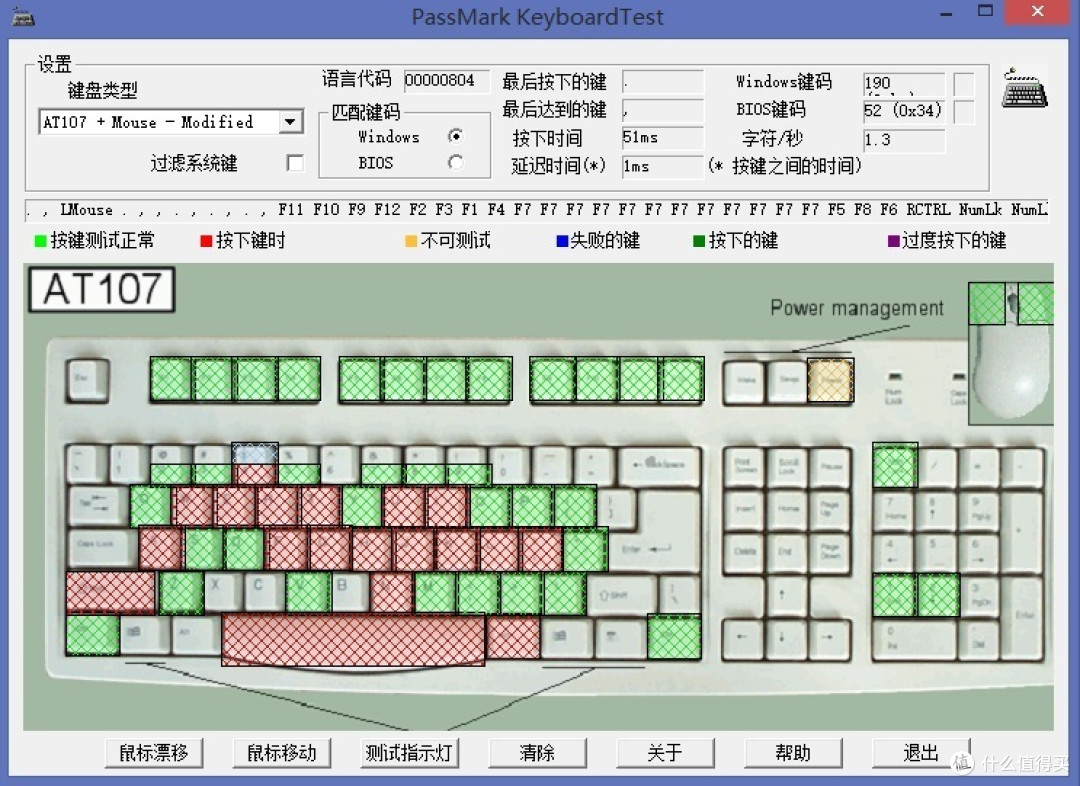Click the green-hatched left Ctrl key
This screenshot has height=786, width=1080.
pyautogui.click(x=93, y=635)
